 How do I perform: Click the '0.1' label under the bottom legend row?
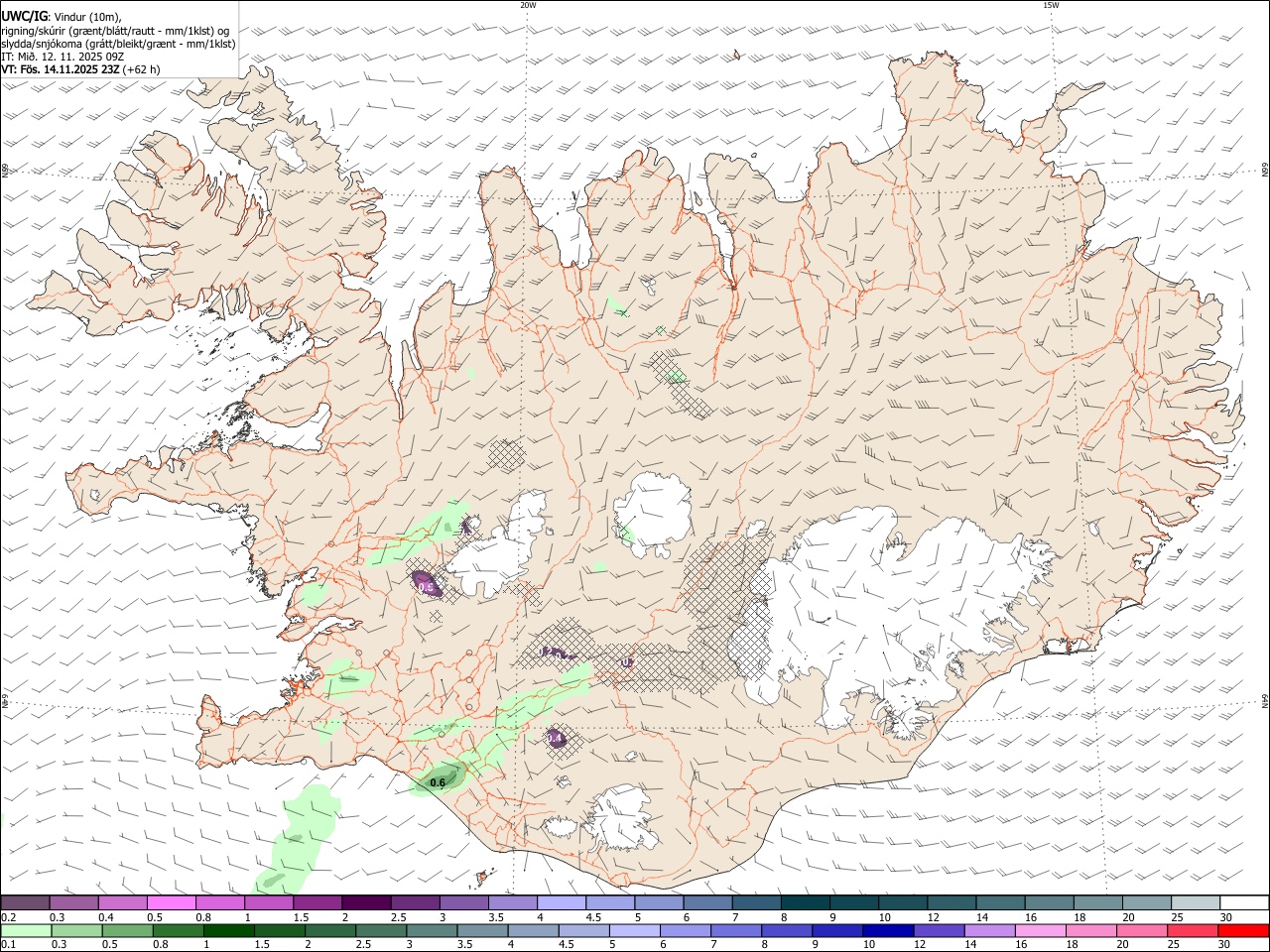pyautogui.click(x=7, y=945)
